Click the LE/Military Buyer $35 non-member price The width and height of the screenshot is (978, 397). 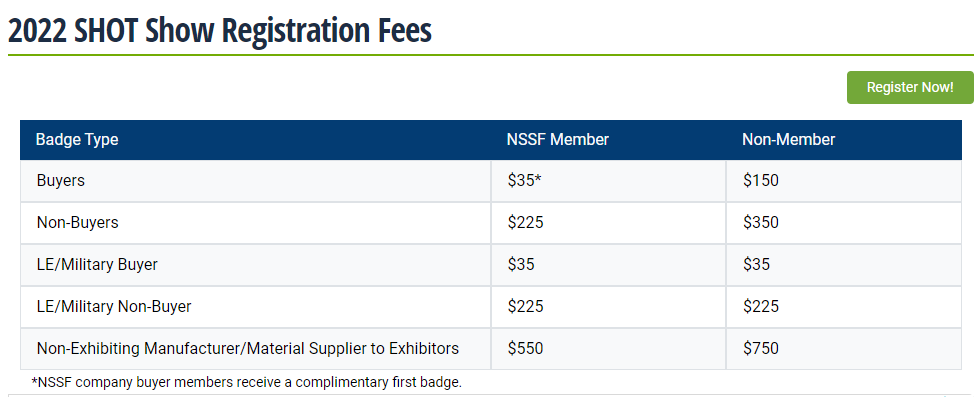click(756, 265)
